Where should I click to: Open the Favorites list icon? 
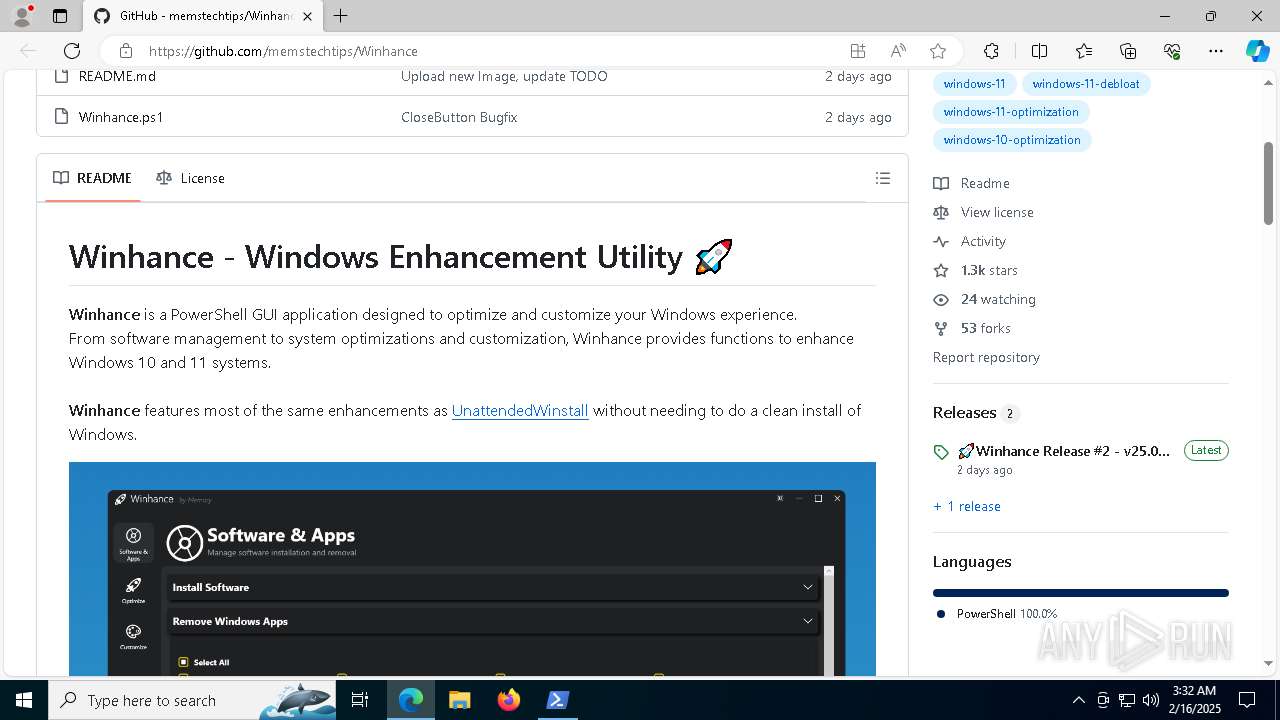1084,51
